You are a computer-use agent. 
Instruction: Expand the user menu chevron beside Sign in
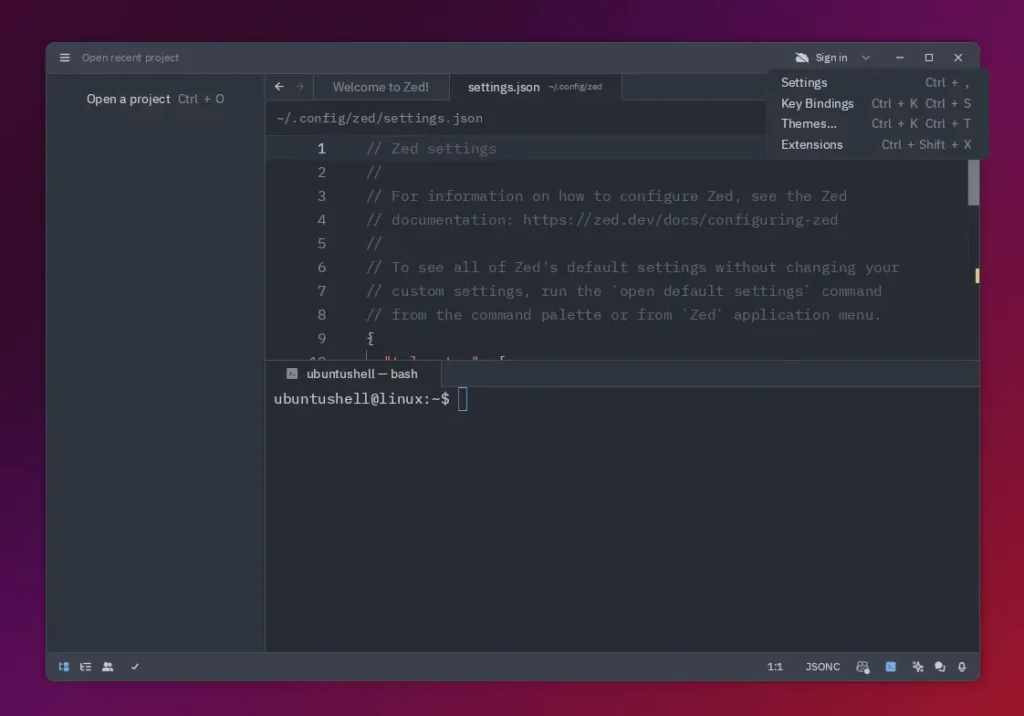866,58
